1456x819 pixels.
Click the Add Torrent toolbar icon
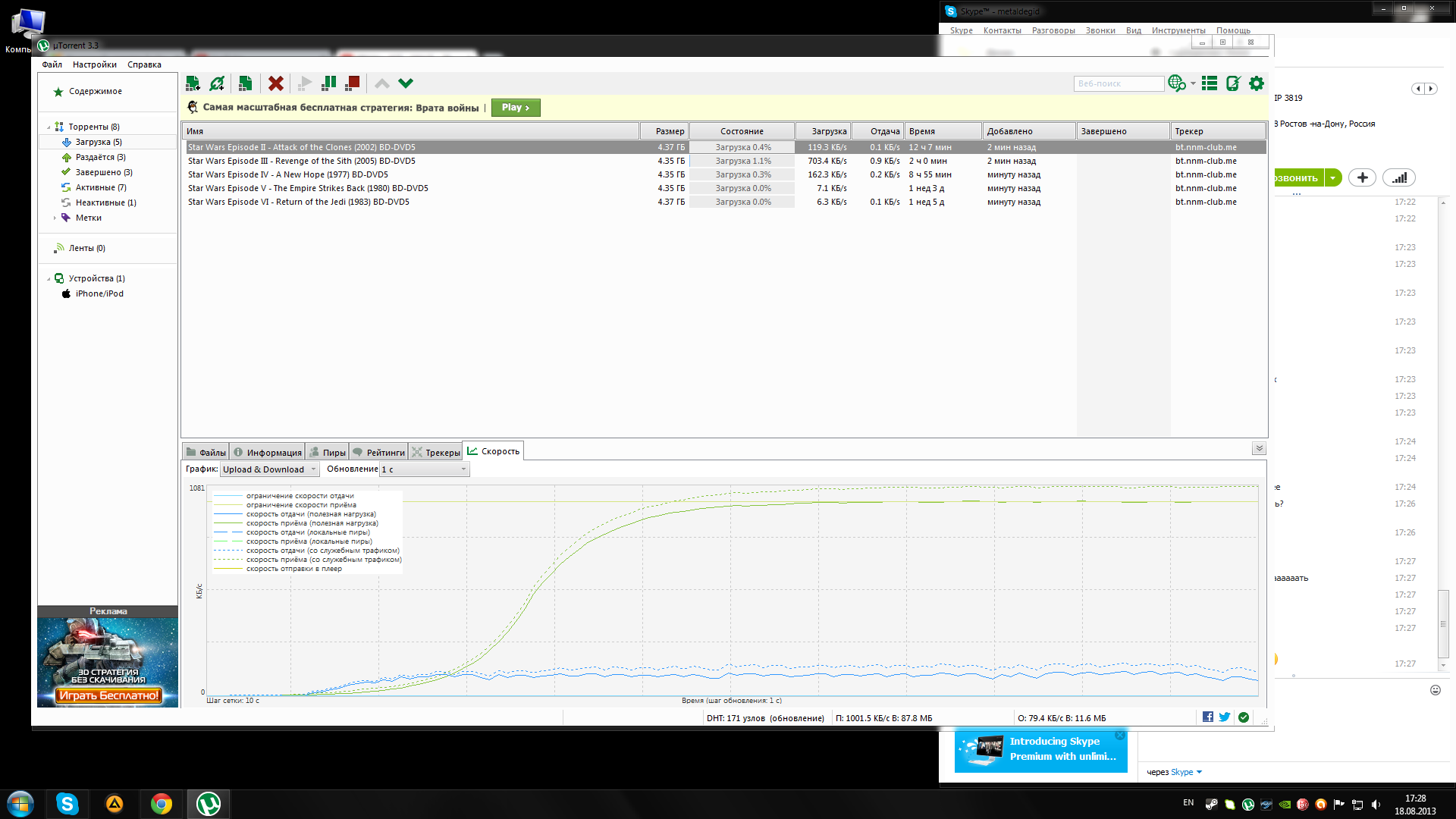tap(193, 83)
